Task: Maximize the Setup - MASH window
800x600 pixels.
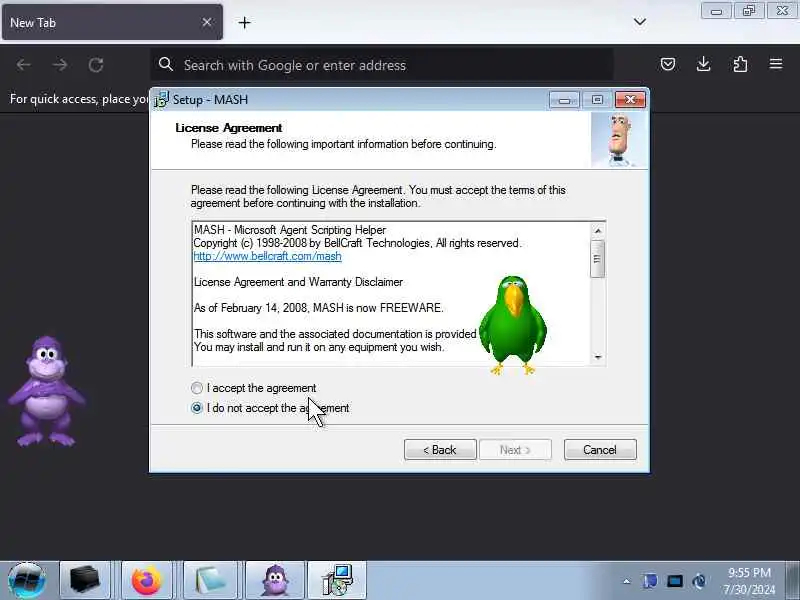Action: 597,100
